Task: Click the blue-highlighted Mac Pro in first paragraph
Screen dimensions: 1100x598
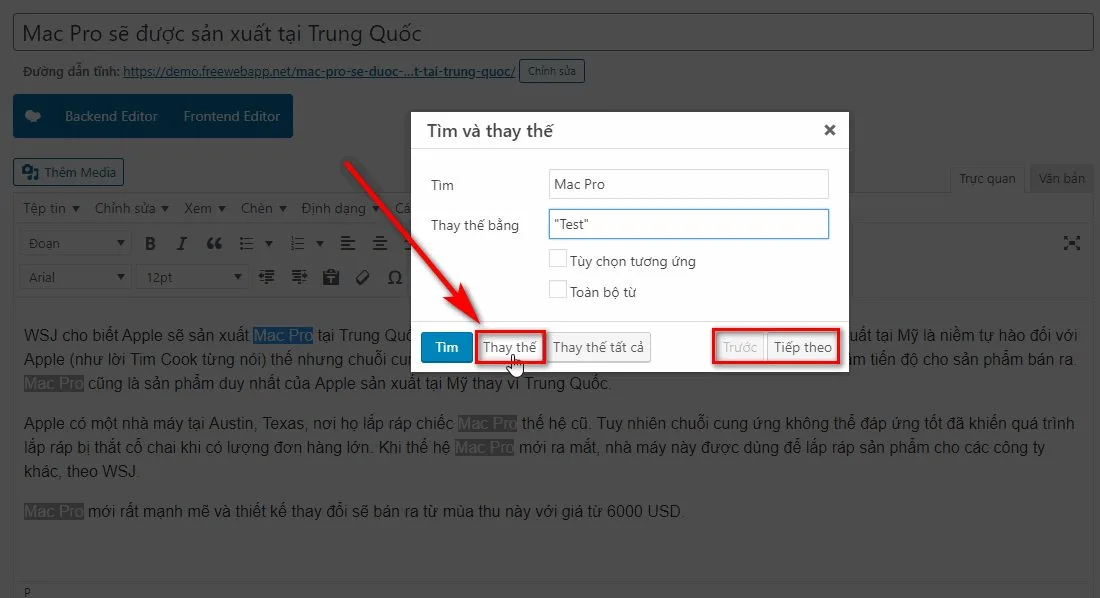Action: pyautogui.click(x=283, y=335)
